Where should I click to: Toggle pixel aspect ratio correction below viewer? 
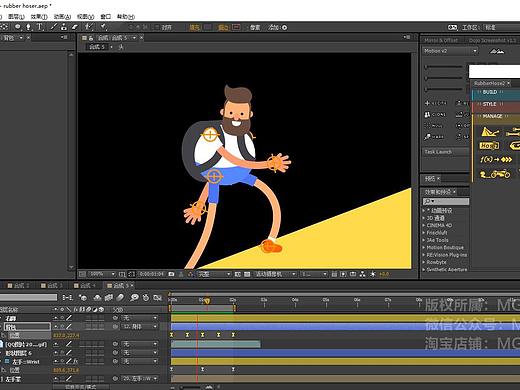pos(334,274)
